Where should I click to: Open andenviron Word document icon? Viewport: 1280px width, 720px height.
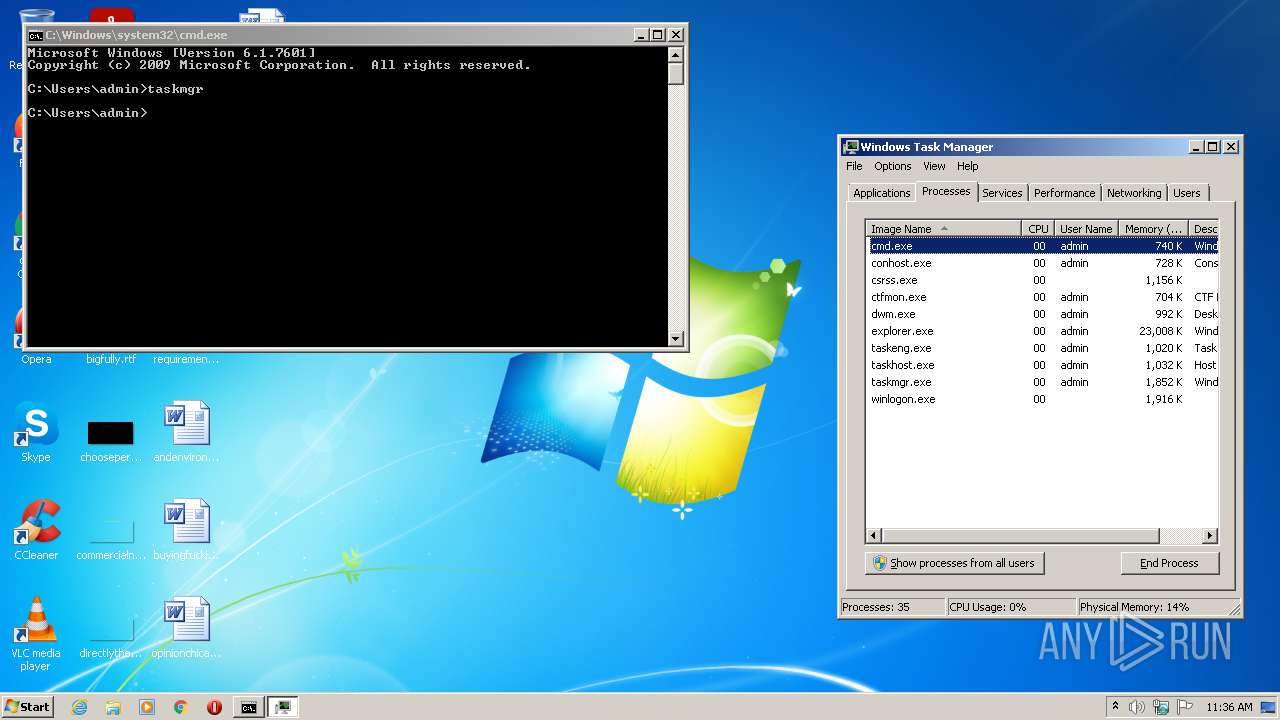click(x=186, y=433)
